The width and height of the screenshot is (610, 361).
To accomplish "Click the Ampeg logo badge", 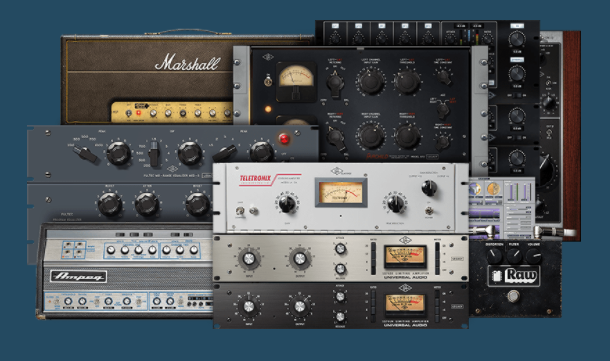I will 79,276.
